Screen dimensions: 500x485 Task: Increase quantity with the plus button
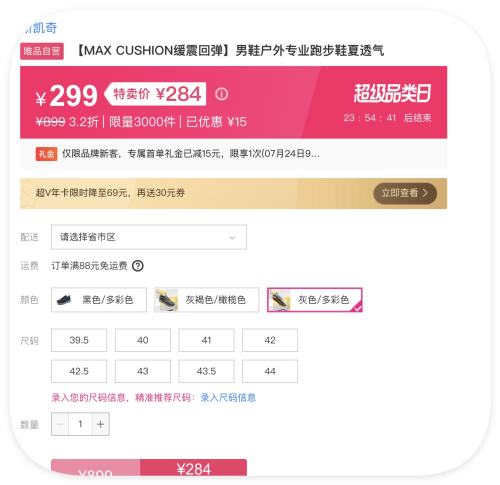tap(100, 424)
